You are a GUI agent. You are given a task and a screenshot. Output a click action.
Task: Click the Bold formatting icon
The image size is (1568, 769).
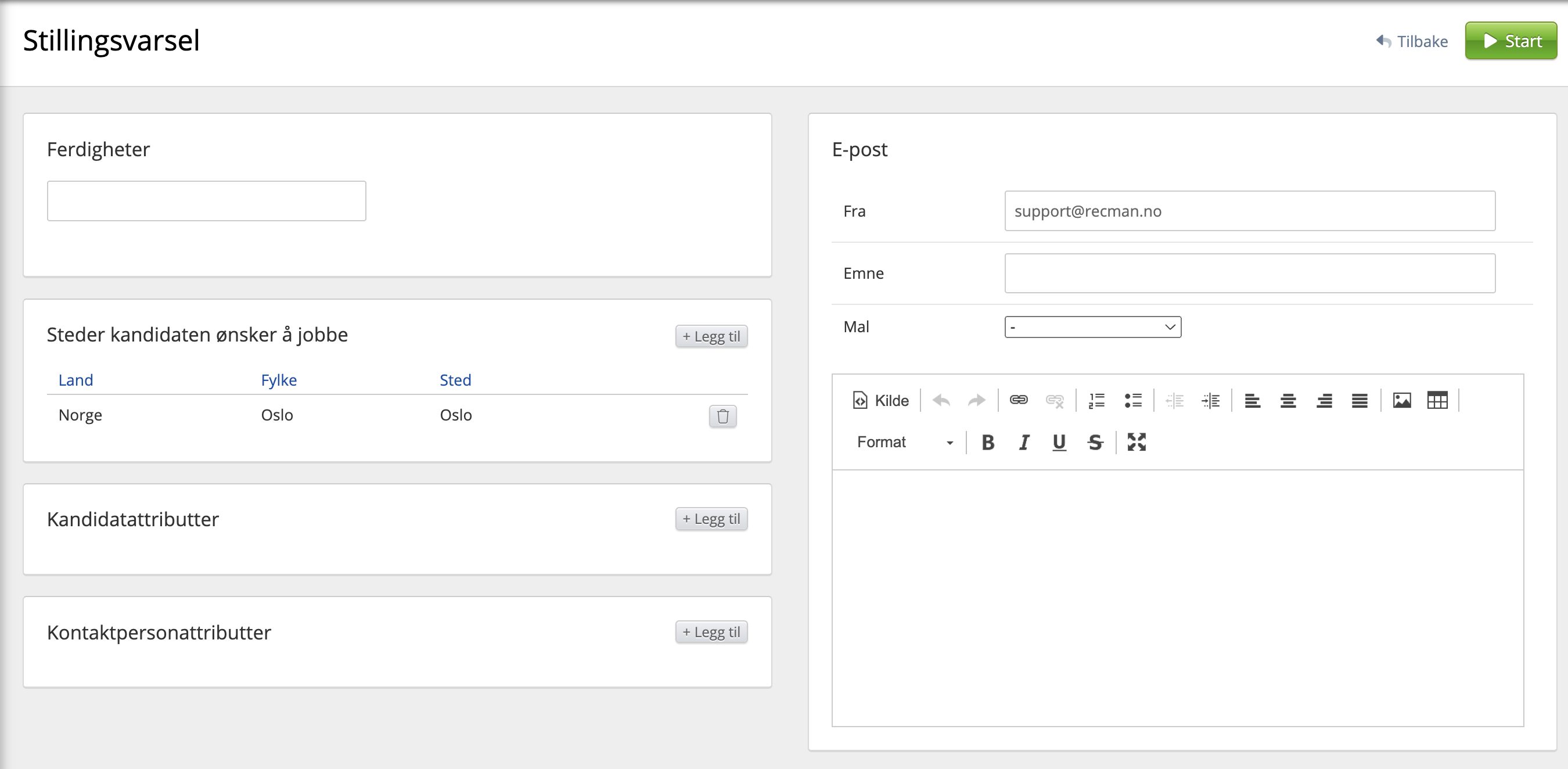[x=988, y=442]
